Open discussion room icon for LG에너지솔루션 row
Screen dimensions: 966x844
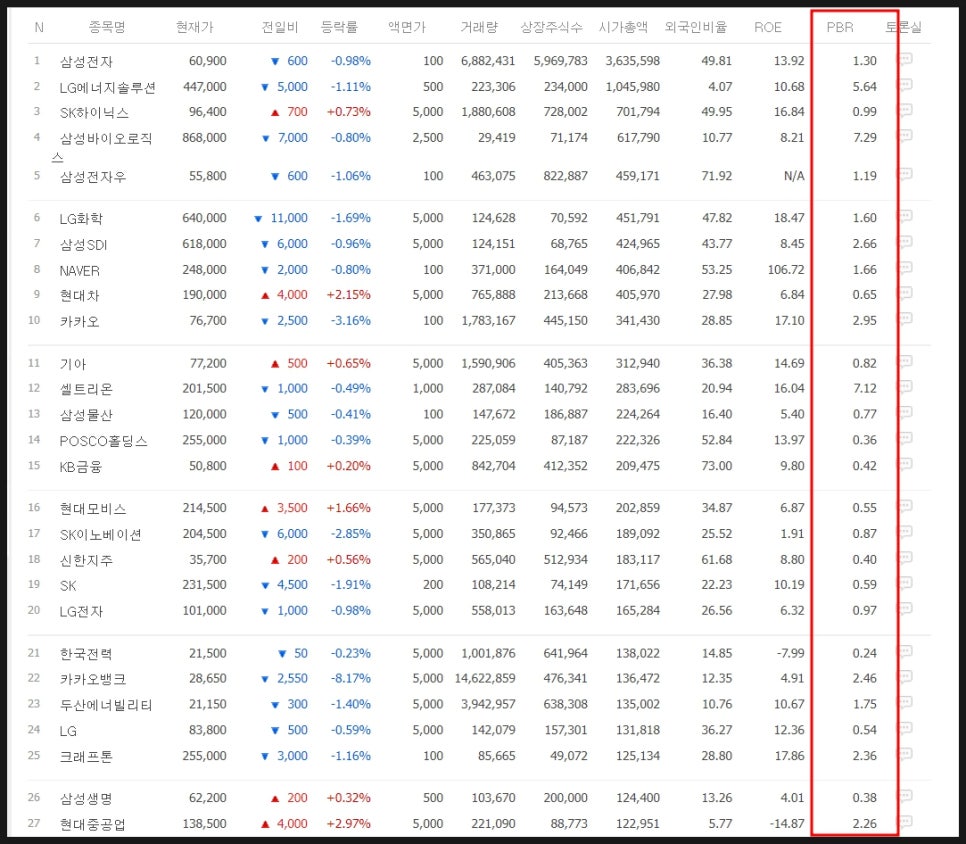905,86
